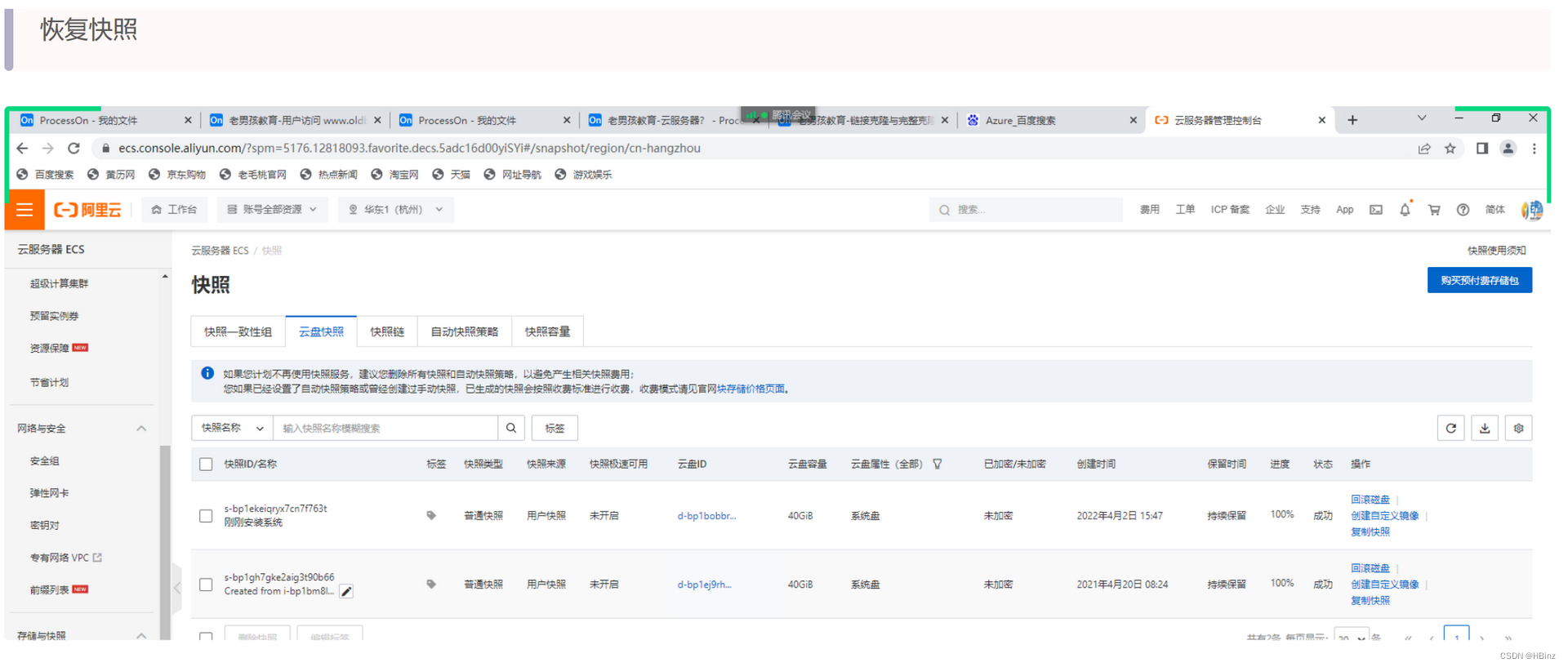Open the shopping cart icon
This screenshot has height=667, width=1568.
coord(1433,210)
